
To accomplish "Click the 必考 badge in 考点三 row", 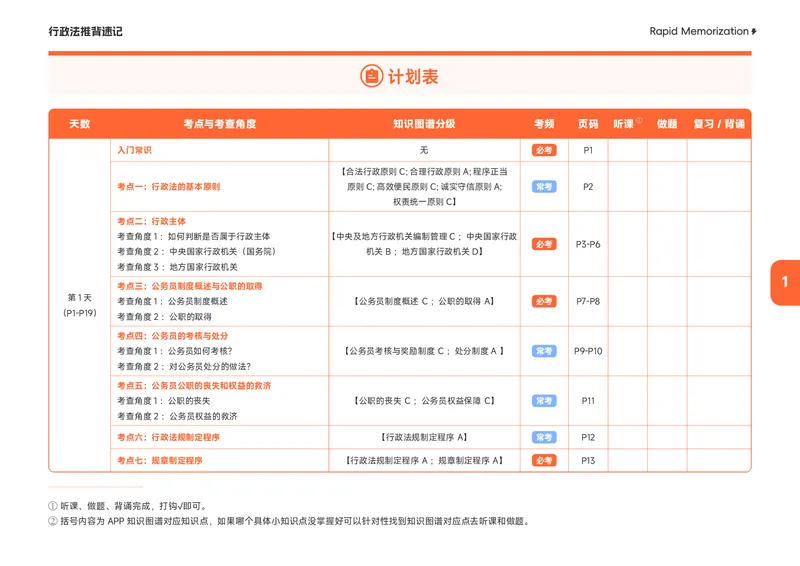I will (x=544, y=302).
